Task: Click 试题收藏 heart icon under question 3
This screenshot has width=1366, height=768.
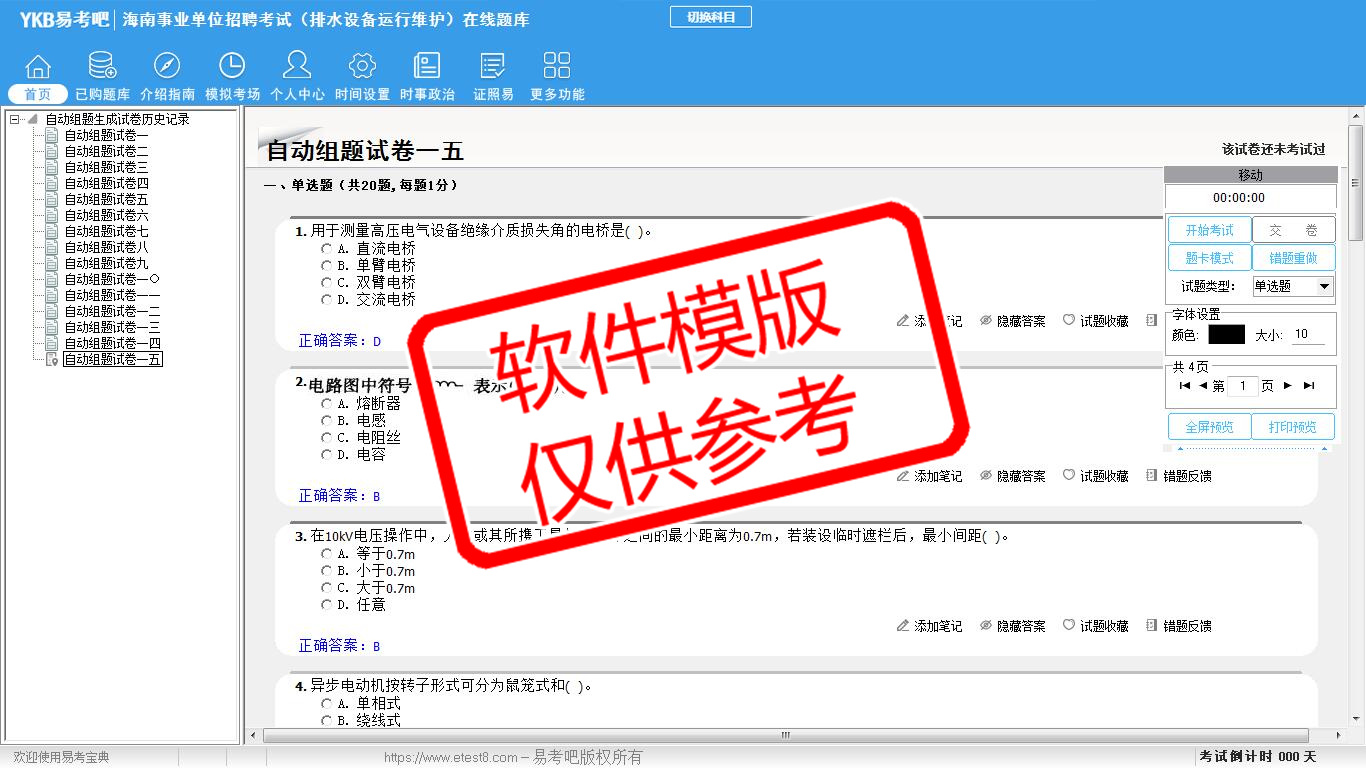Action: [x=1069, y=626]
